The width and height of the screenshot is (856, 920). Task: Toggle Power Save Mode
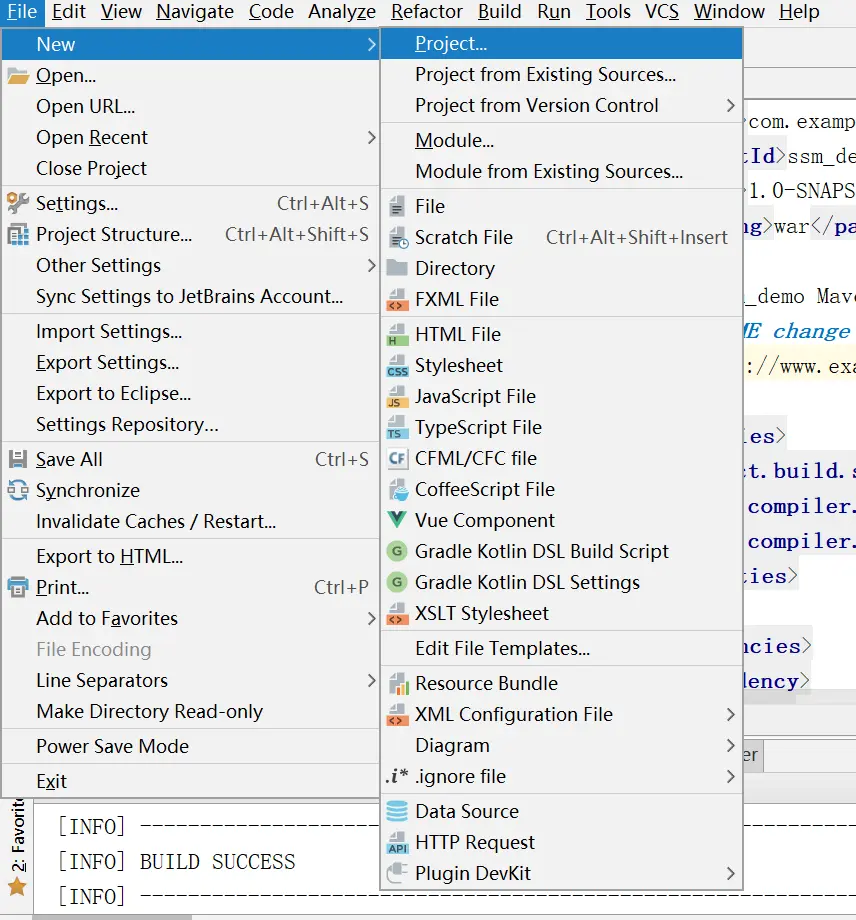[x=191, y=746]
